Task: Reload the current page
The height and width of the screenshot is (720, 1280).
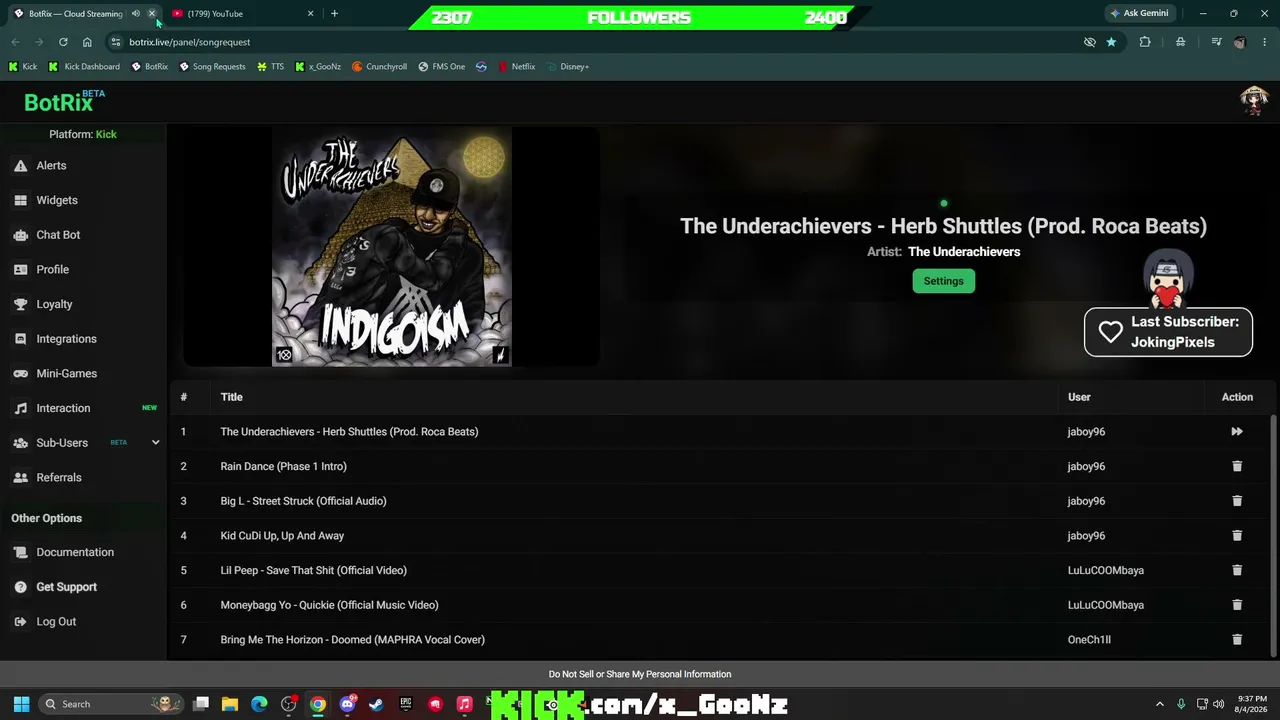Action: point(63,42)
